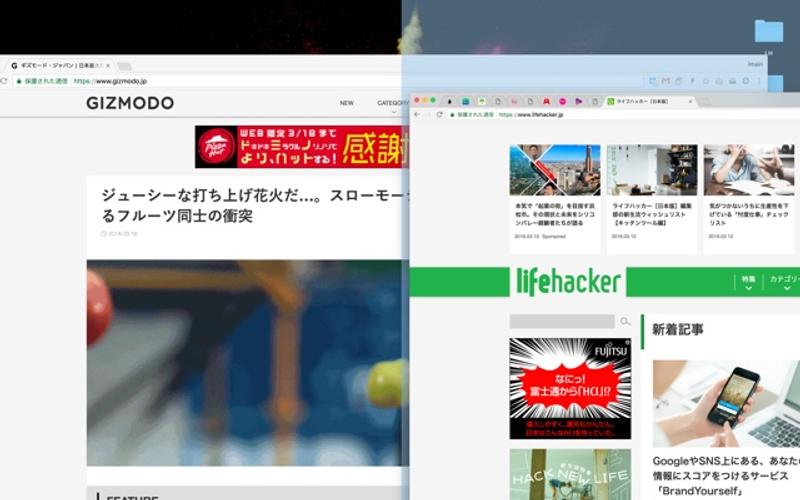Click the Gizmodo article's fruit photo

point(247,363)
